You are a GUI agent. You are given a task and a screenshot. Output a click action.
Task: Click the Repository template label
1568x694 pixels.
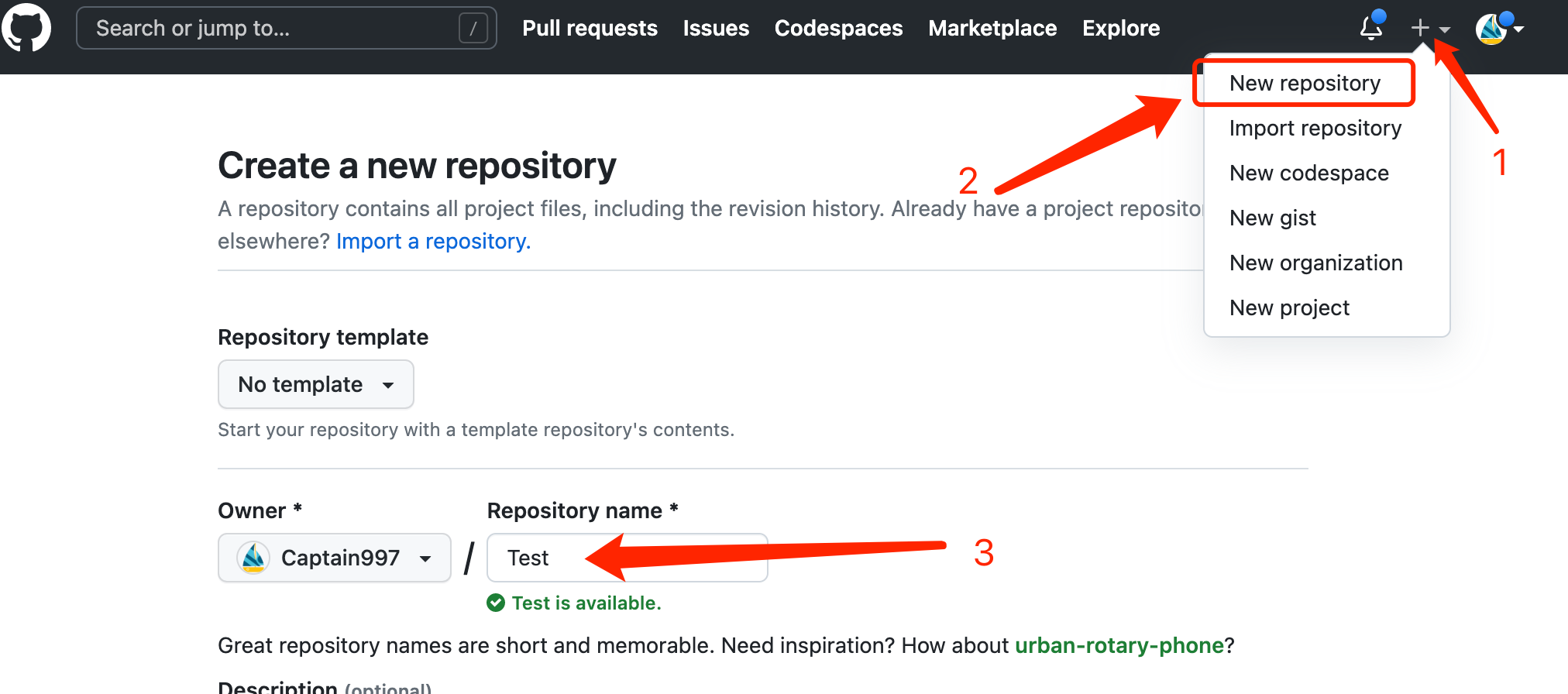[323, 337]
